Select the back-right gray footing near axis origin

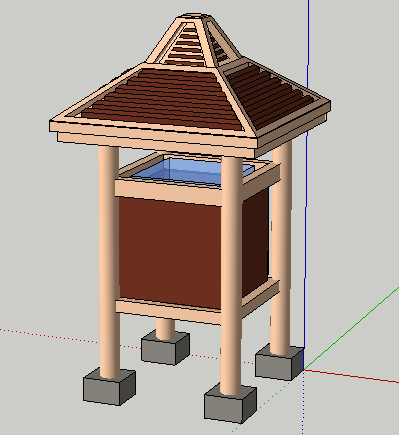click(279, 363)
